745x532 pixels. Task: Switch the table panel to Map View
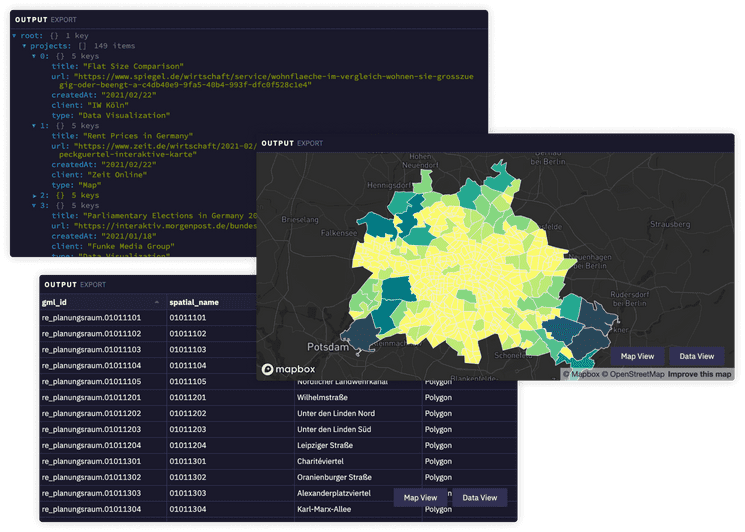click(420, 498)
